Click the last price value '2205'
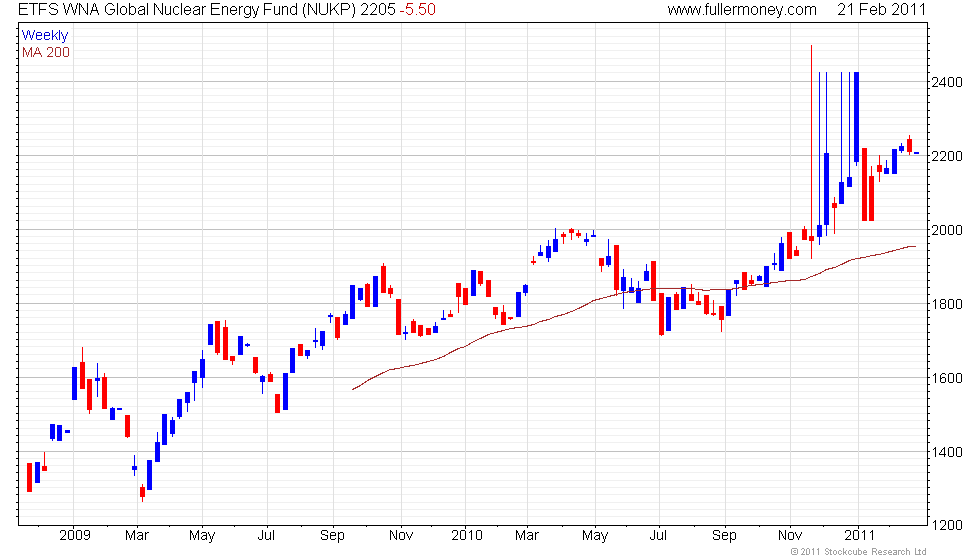The width and height of the screenshot is (980, 560). [378, 9]
